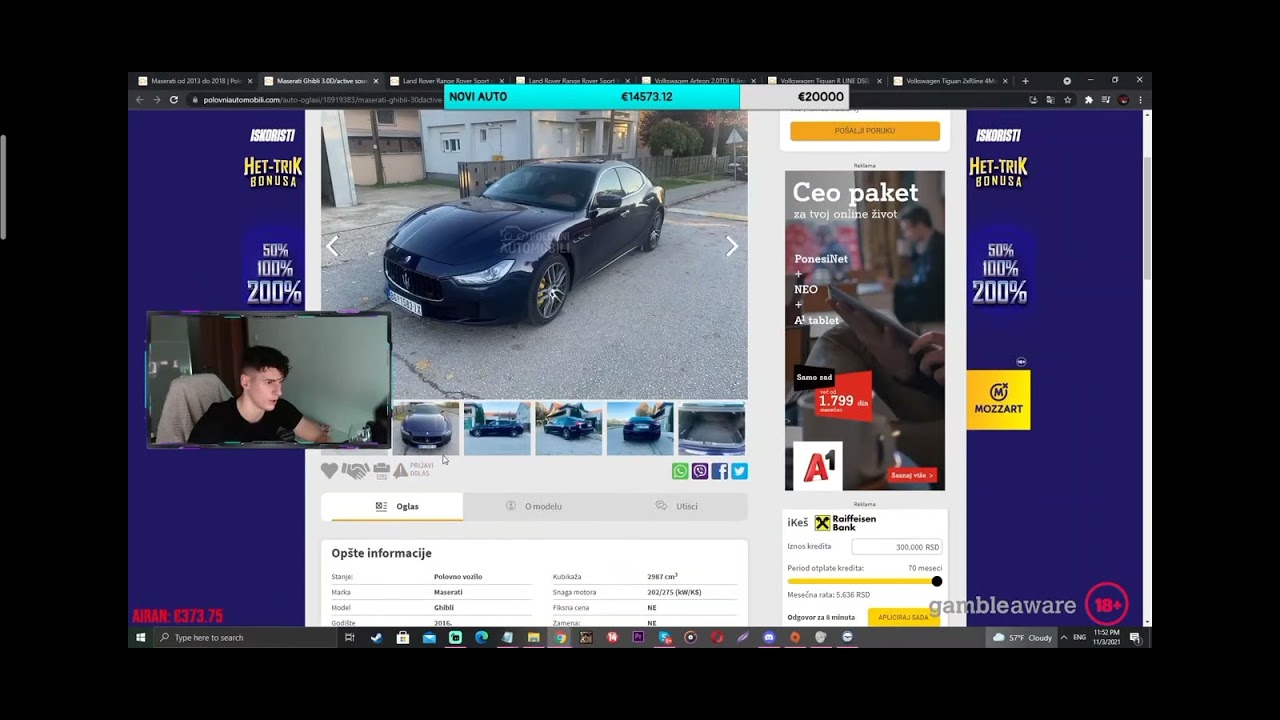Go back using the browser back arrow
This screenshot has height=720, width=1280.
pos(140,100)
